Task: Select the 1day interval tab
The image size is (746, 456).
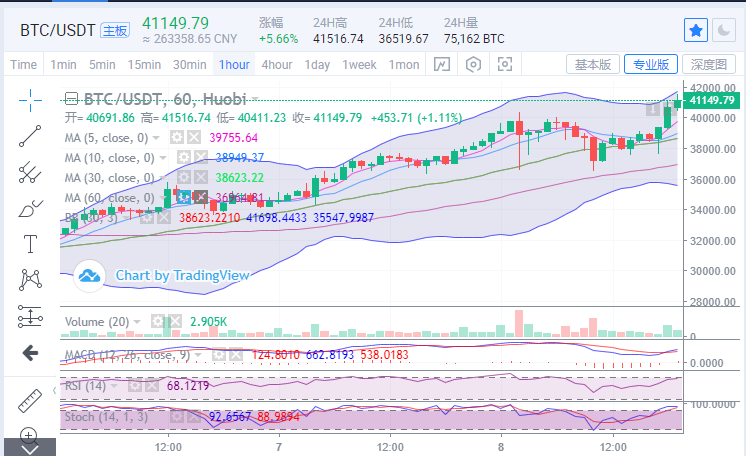Action: tap(317, 64)
